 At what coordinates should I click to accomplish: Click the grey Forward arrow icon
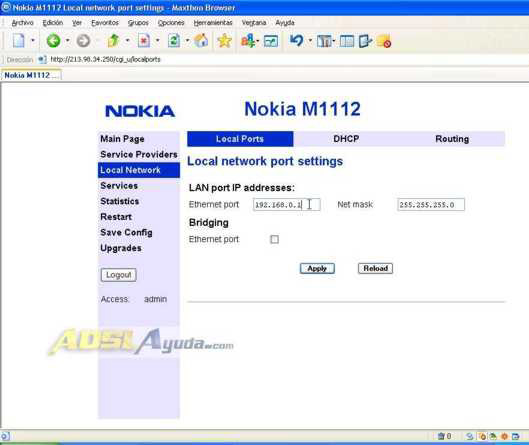click(x=83, y=41)
